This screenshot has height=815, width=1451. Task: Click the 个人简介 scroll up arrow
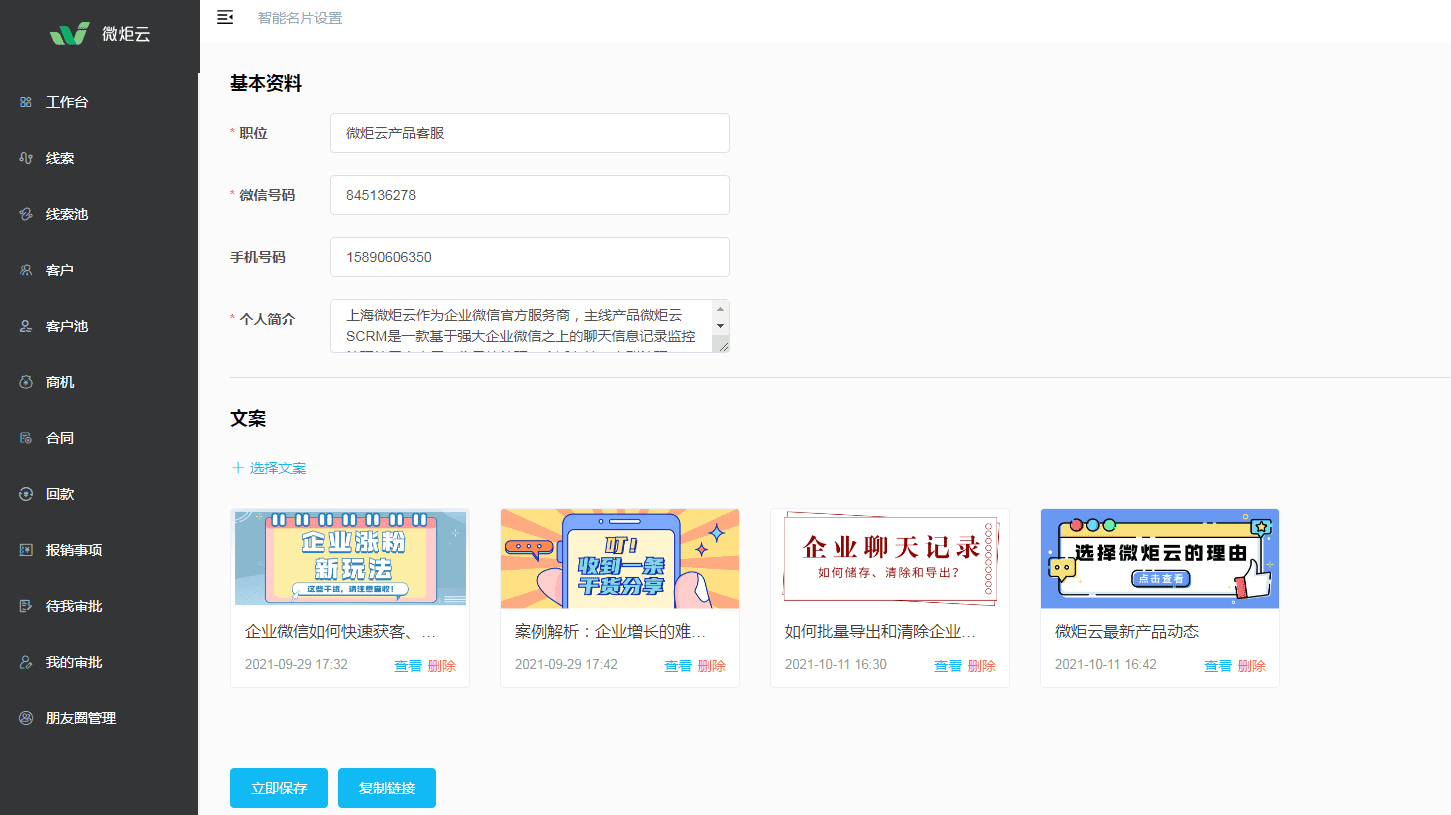(x=721, y=309)
